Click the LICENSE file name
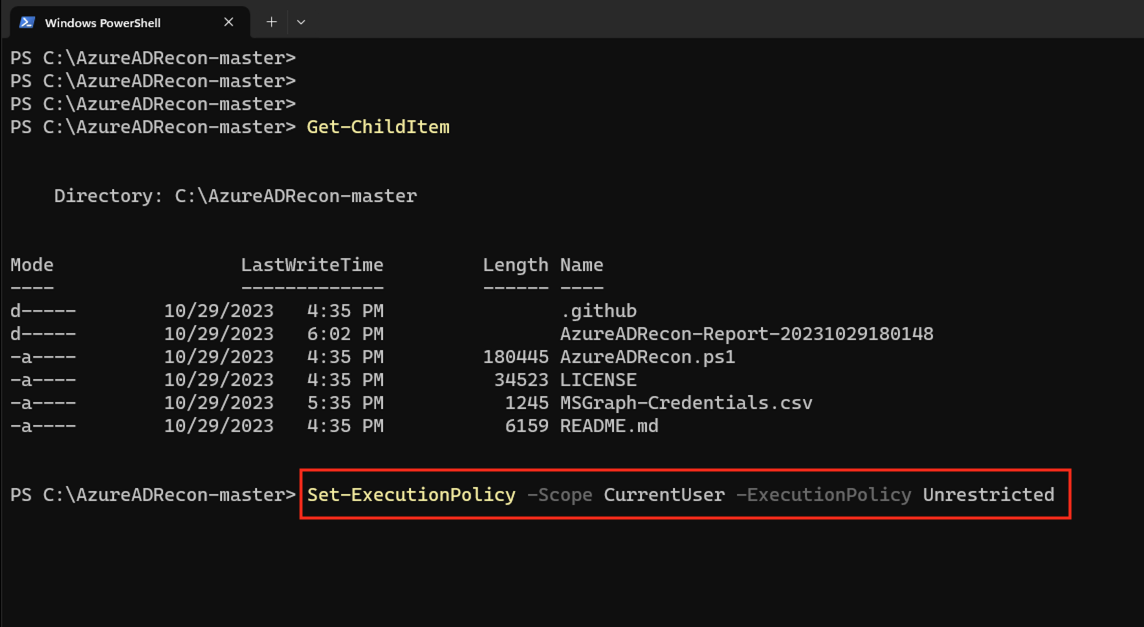Screen dimensions: 1144x627 pos(598,380)
